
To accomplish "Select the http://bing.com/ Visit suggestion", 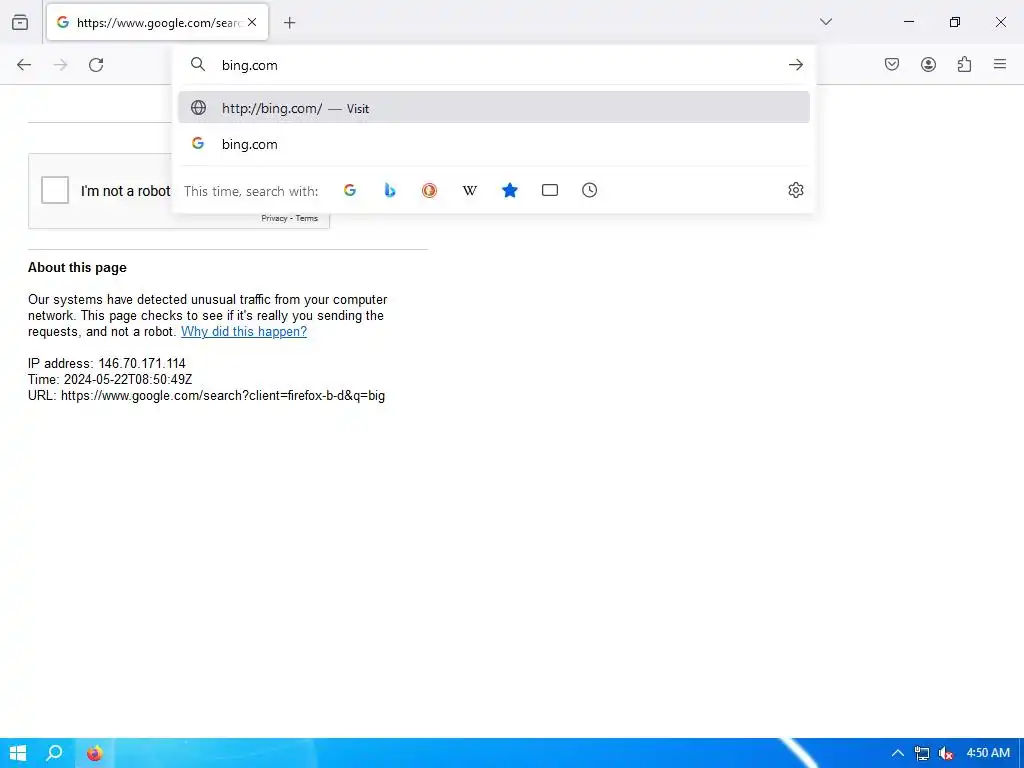I will point(494,108).
